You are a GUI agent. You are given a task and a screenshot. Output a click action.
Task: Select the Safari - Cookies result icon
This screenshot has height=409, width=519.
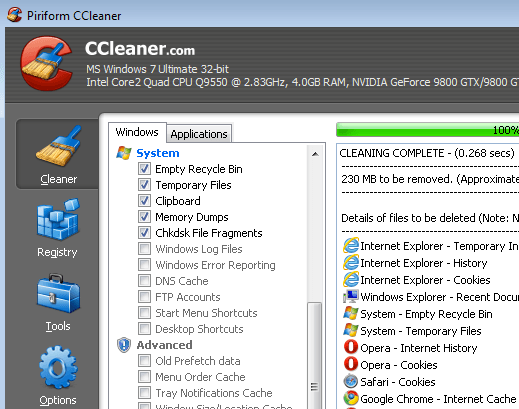(351, 381)
